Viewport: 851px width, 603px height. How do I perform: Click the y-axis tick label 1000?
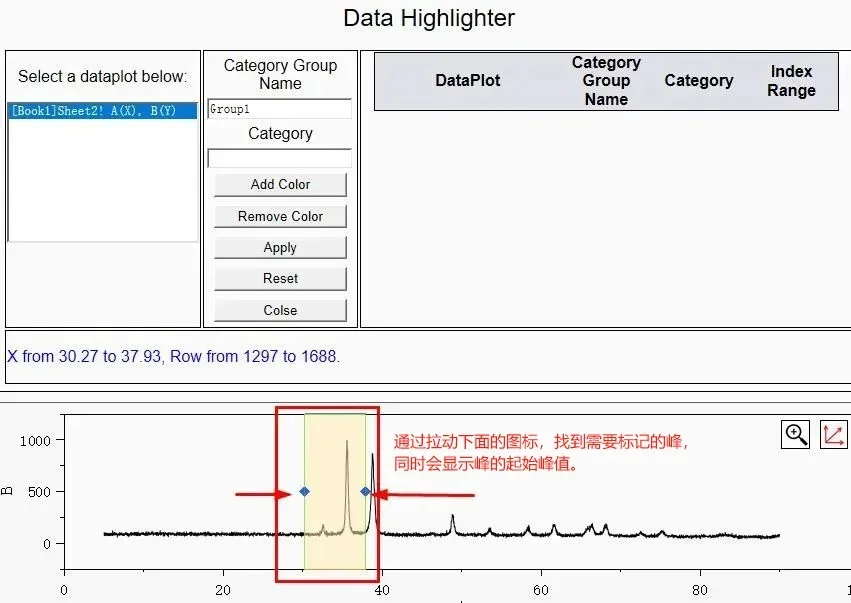click(35, 441)
